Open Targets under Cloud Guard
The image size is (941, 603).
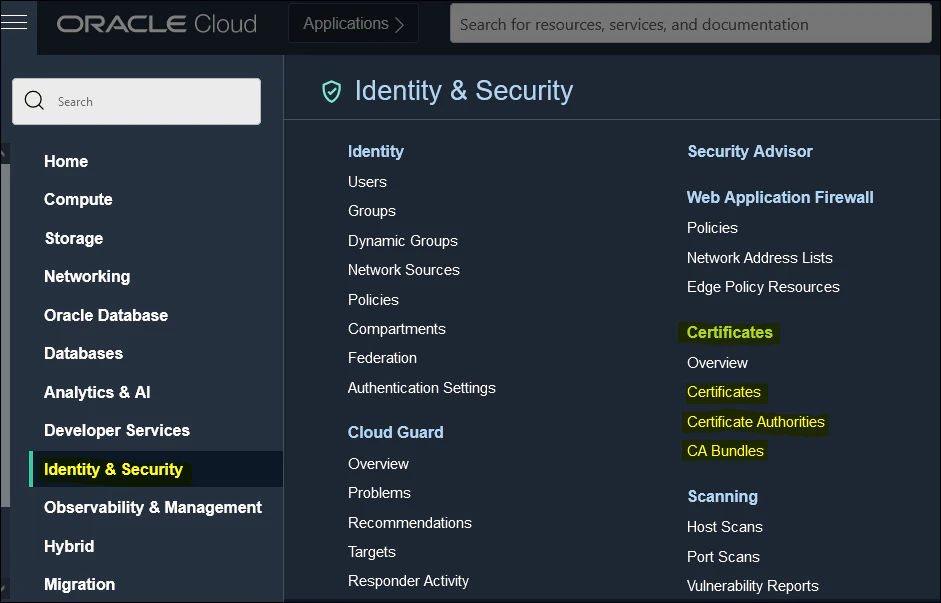[371, 552]
